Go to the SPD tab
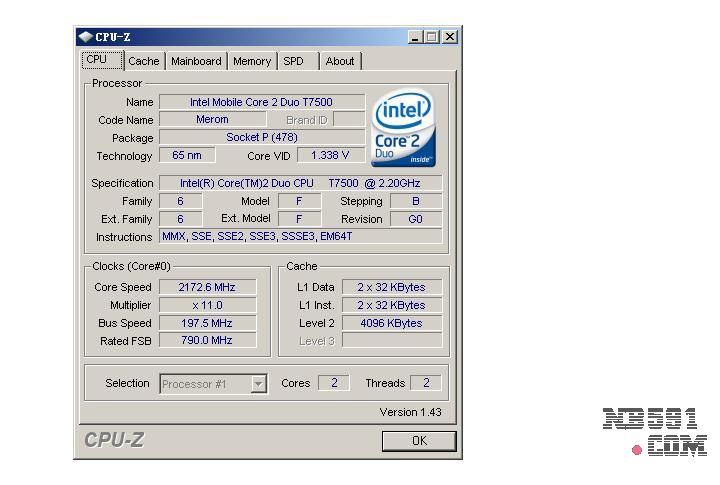The image size is (720, 485). [293, 61]
